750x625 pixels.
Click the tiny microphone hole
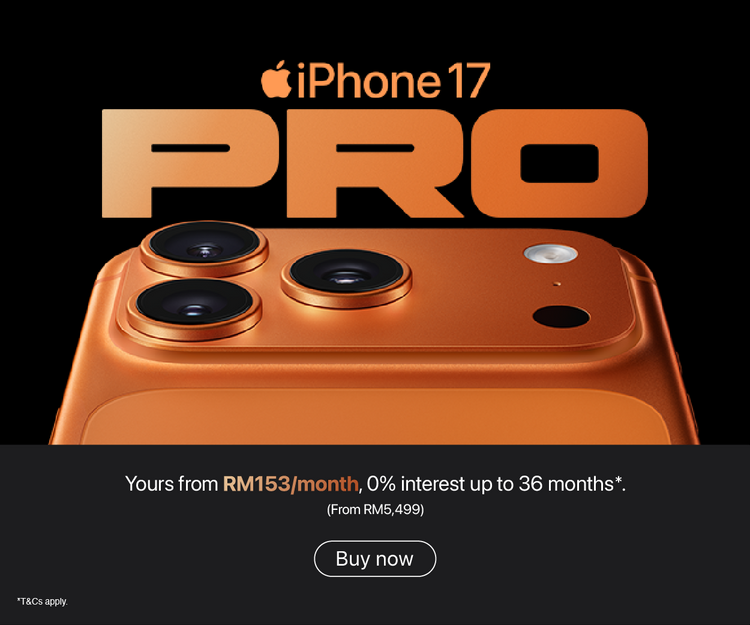[557, 284]
